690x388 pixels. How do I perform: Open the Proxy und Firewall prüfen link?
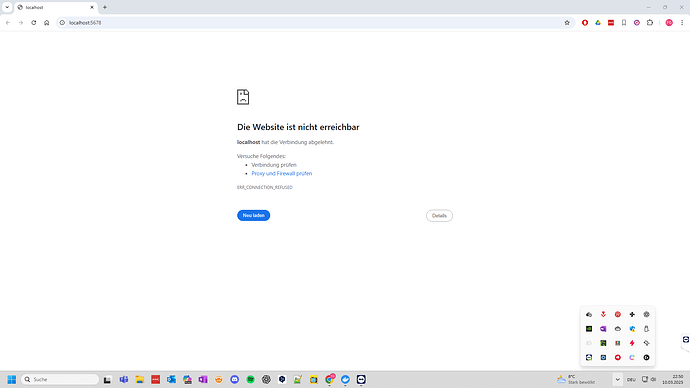pyautogui.click(x=282, y=173)
